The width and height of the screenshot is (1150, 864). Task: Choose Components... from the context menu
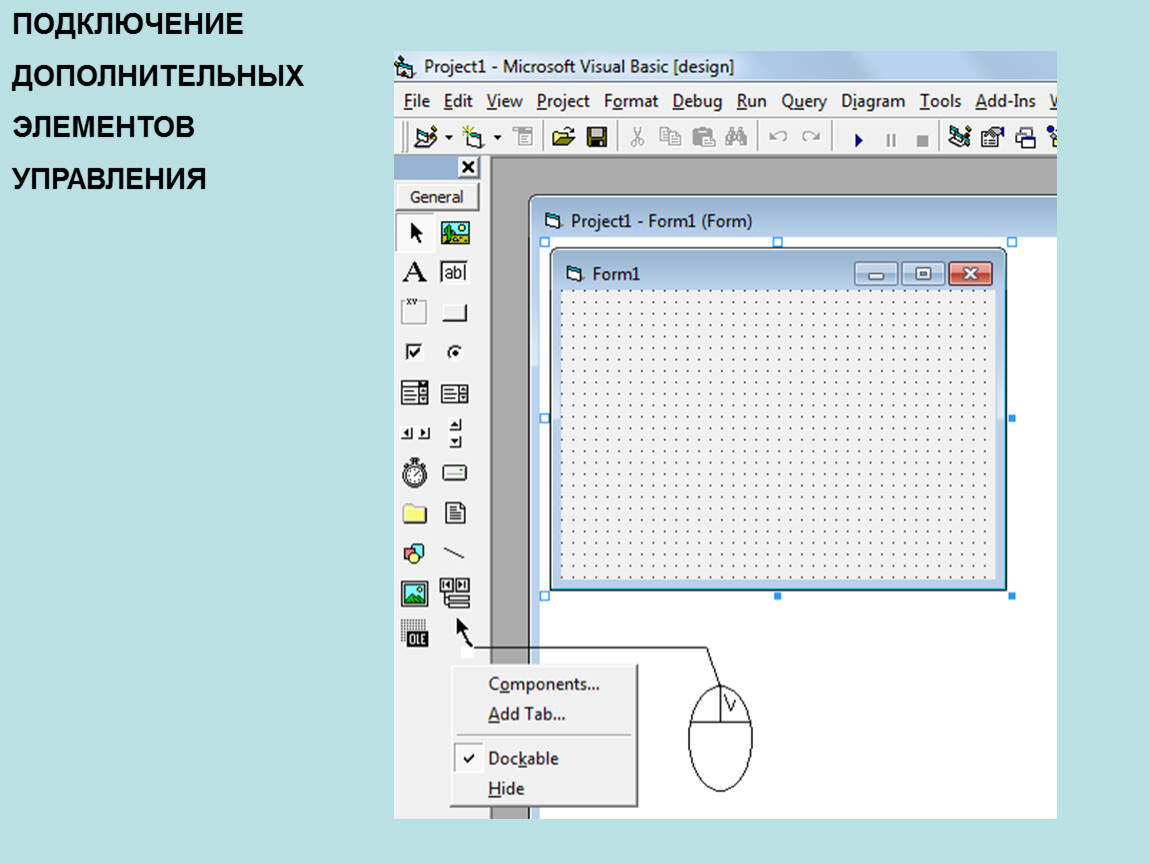(x=543, y=684)
